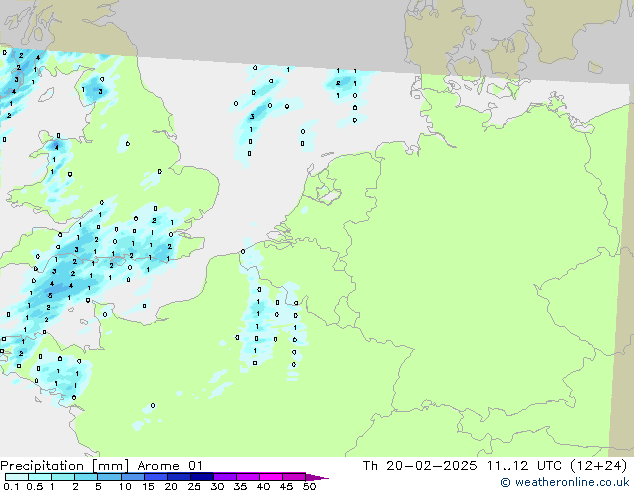Click the '40' legend scale label
This screenshot has height=490, width=634.
(x=263, y=486)
